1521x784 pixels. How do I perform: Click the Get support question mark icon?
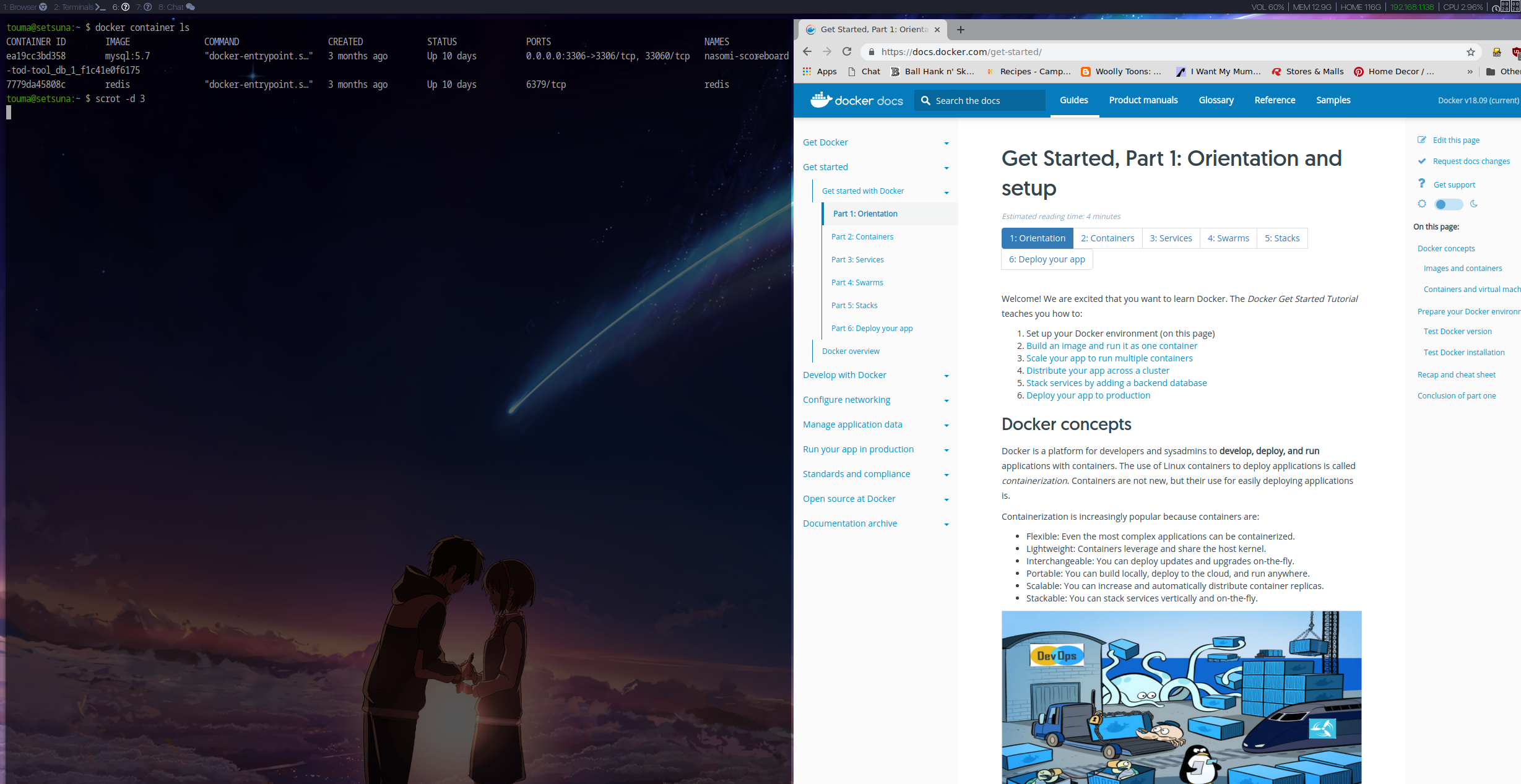click(x=1422, y=183)
